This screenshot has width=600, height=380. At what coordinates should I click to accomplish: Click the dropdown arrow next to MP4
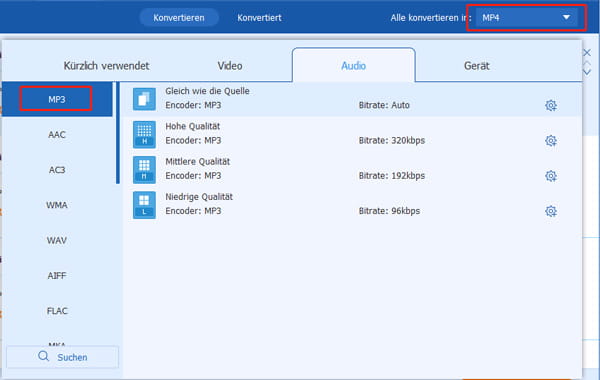tap(566, 17)
